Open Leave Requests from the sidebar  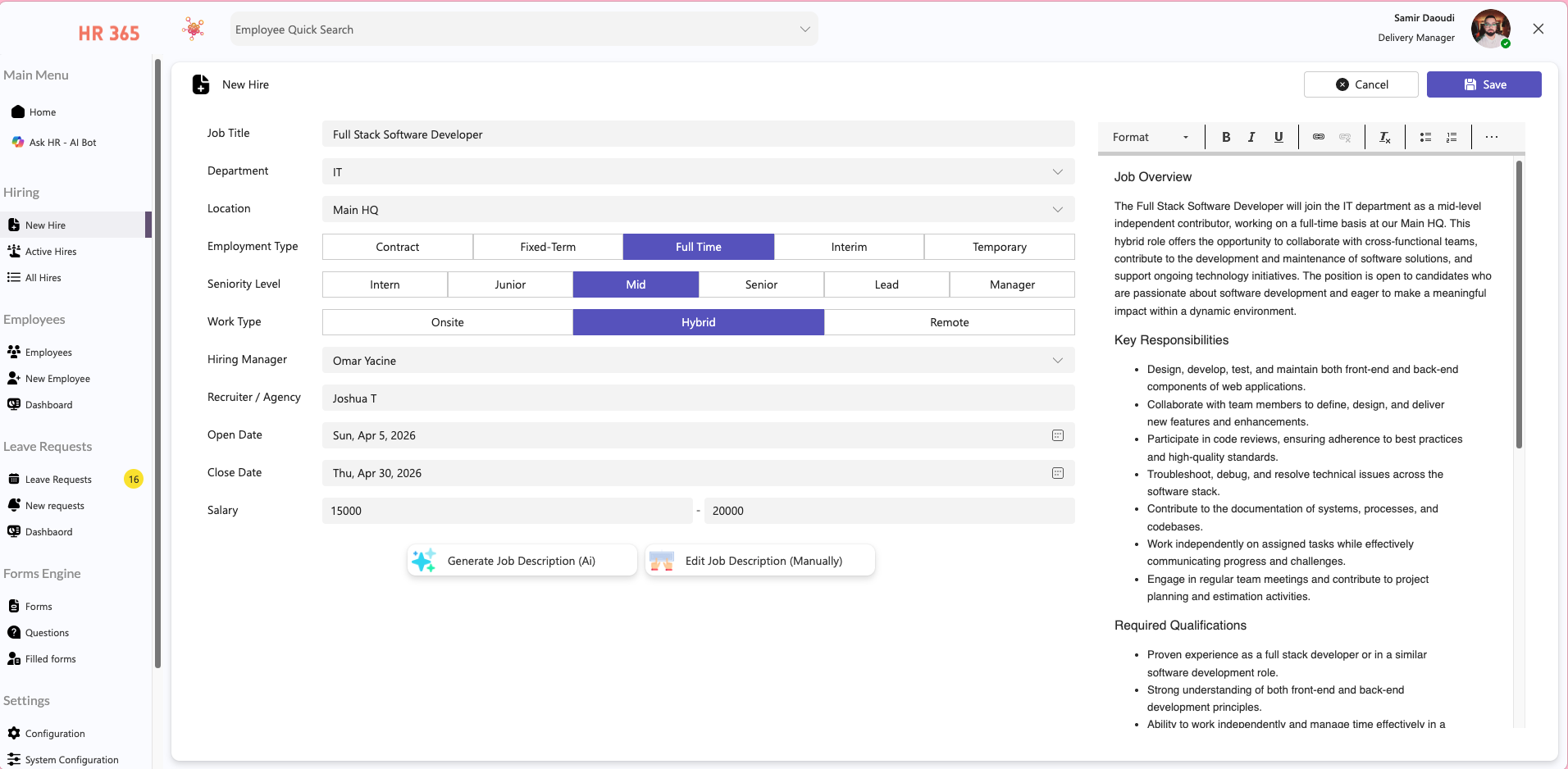click(58, 479)
